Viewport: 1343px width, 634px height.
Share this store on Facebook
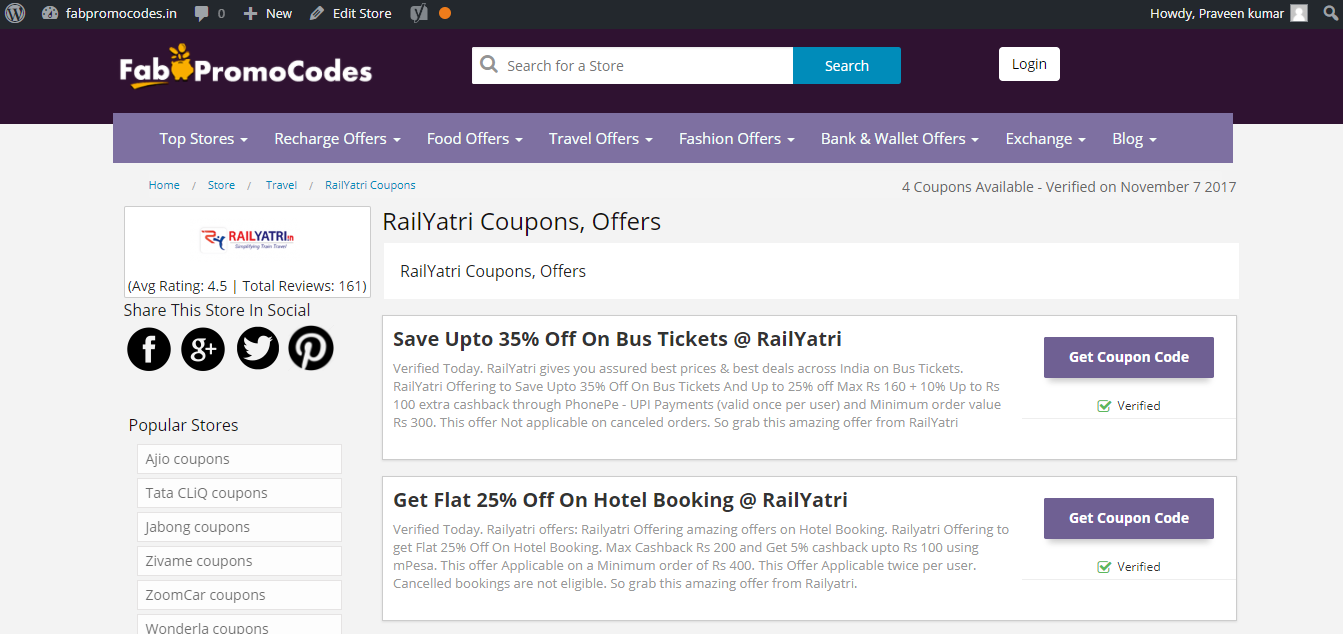149,349
